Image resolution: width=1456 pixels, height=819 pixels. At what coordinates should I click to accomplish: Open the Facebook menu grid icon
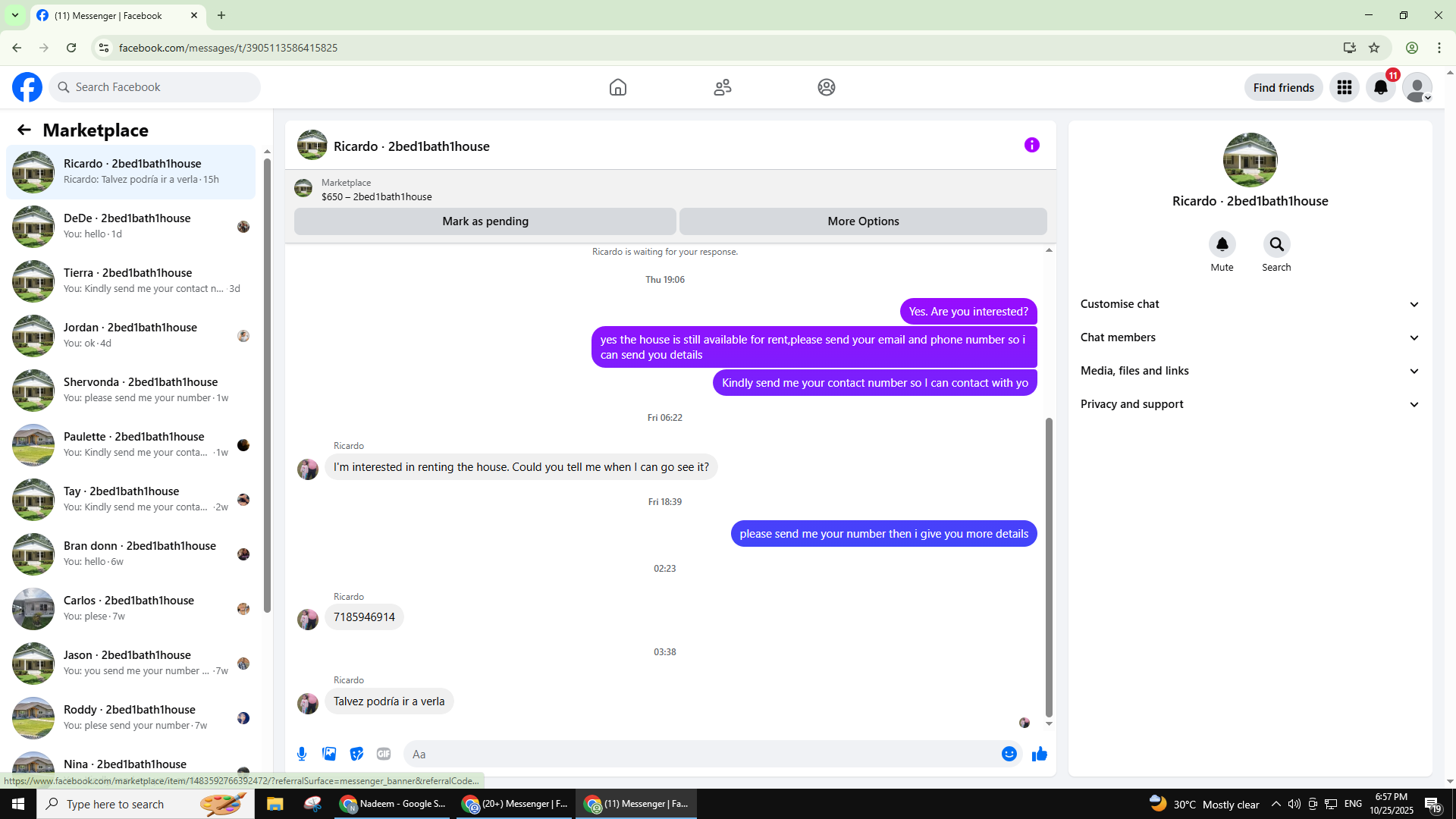point(1345,87)
